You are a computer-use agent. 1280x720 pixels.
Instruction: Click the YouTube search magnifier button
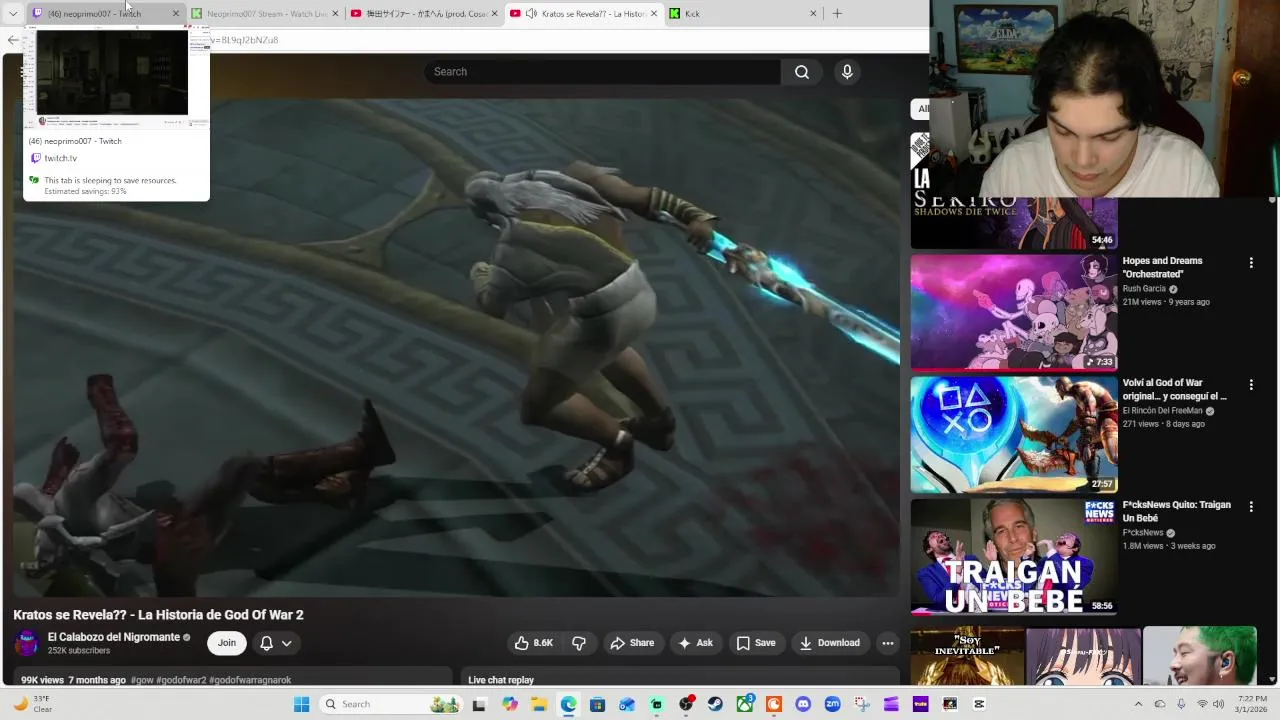(x=802, y=72)
